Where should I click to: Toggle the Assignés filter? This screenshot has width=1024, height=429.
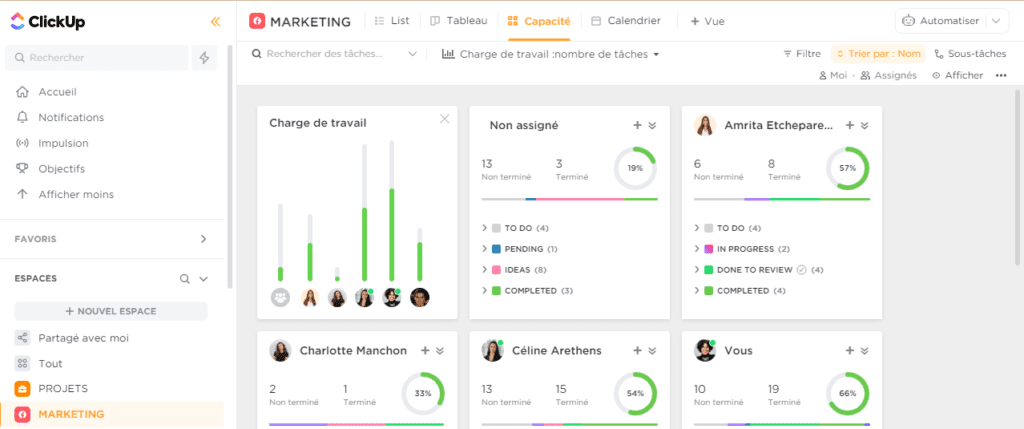[x=888, y=75]
